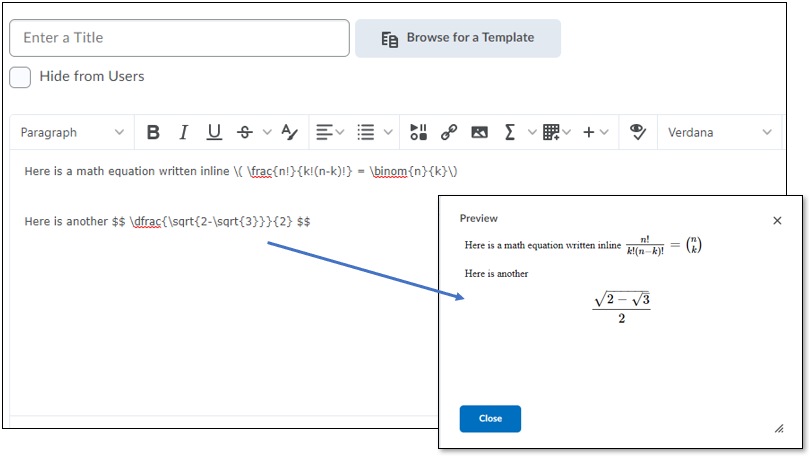This screenshot has height=456, width=809.
Task: Toggle bold formatting
Action: coord(153,132)
